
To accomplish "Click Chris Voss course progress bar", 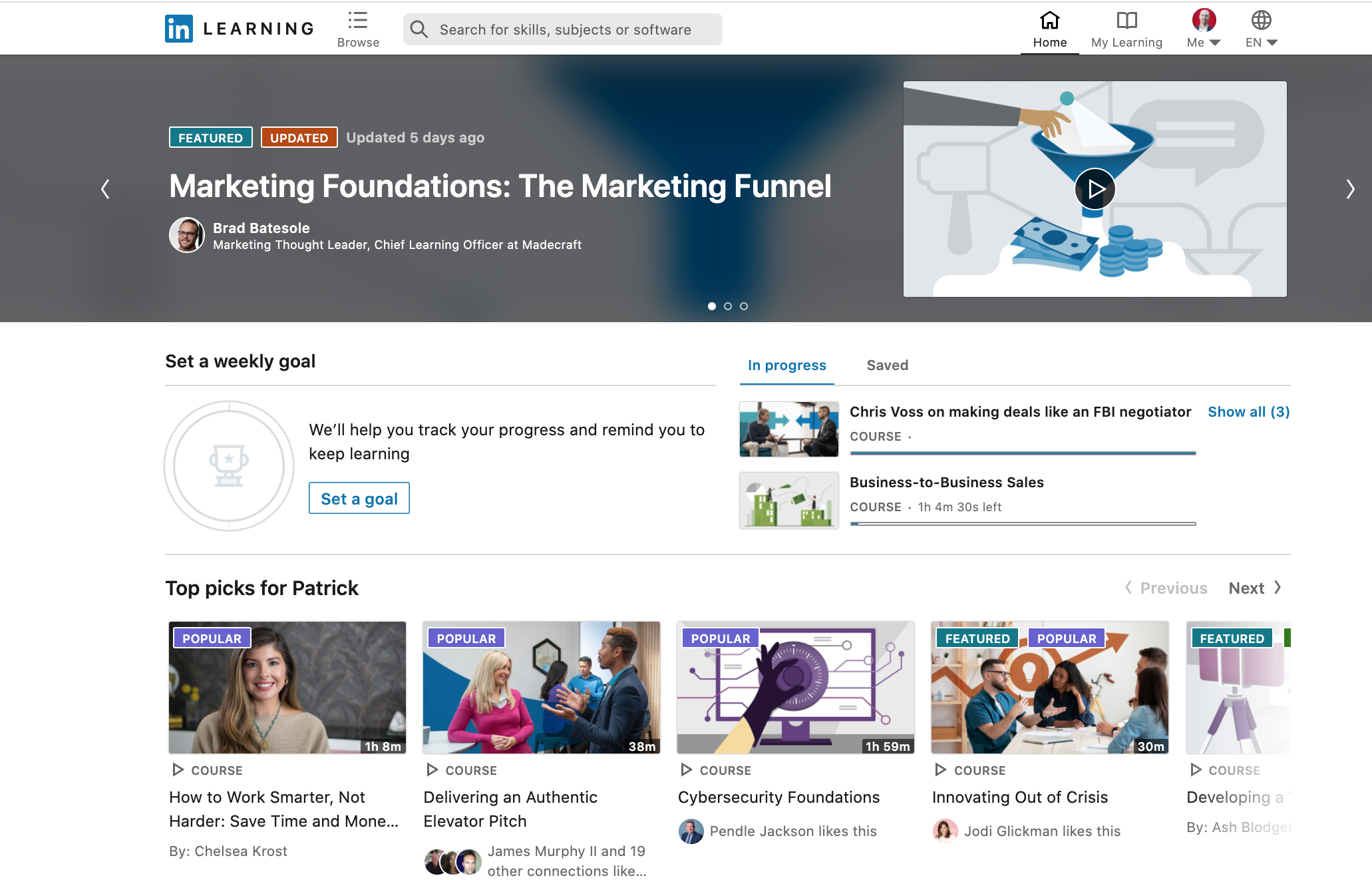I will 1023,453.
